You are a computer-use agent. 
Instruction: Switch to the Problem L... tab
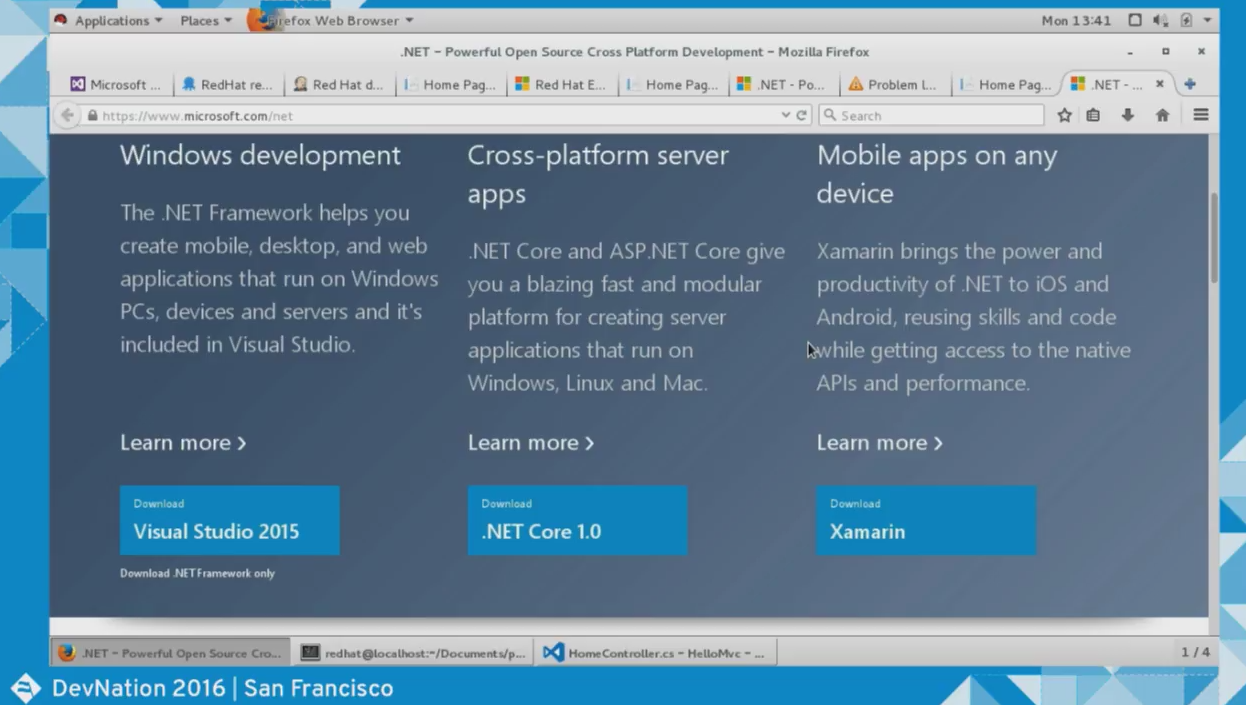tap(892, 85)
